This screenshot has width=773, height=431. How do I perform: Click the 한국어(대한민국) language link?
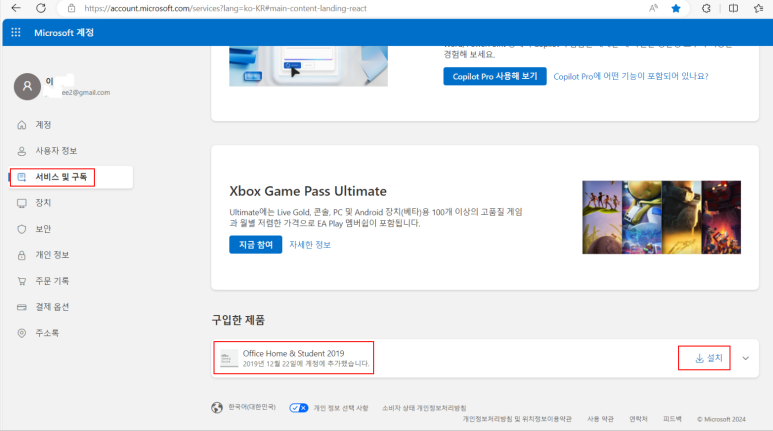(x=252, y=407)
